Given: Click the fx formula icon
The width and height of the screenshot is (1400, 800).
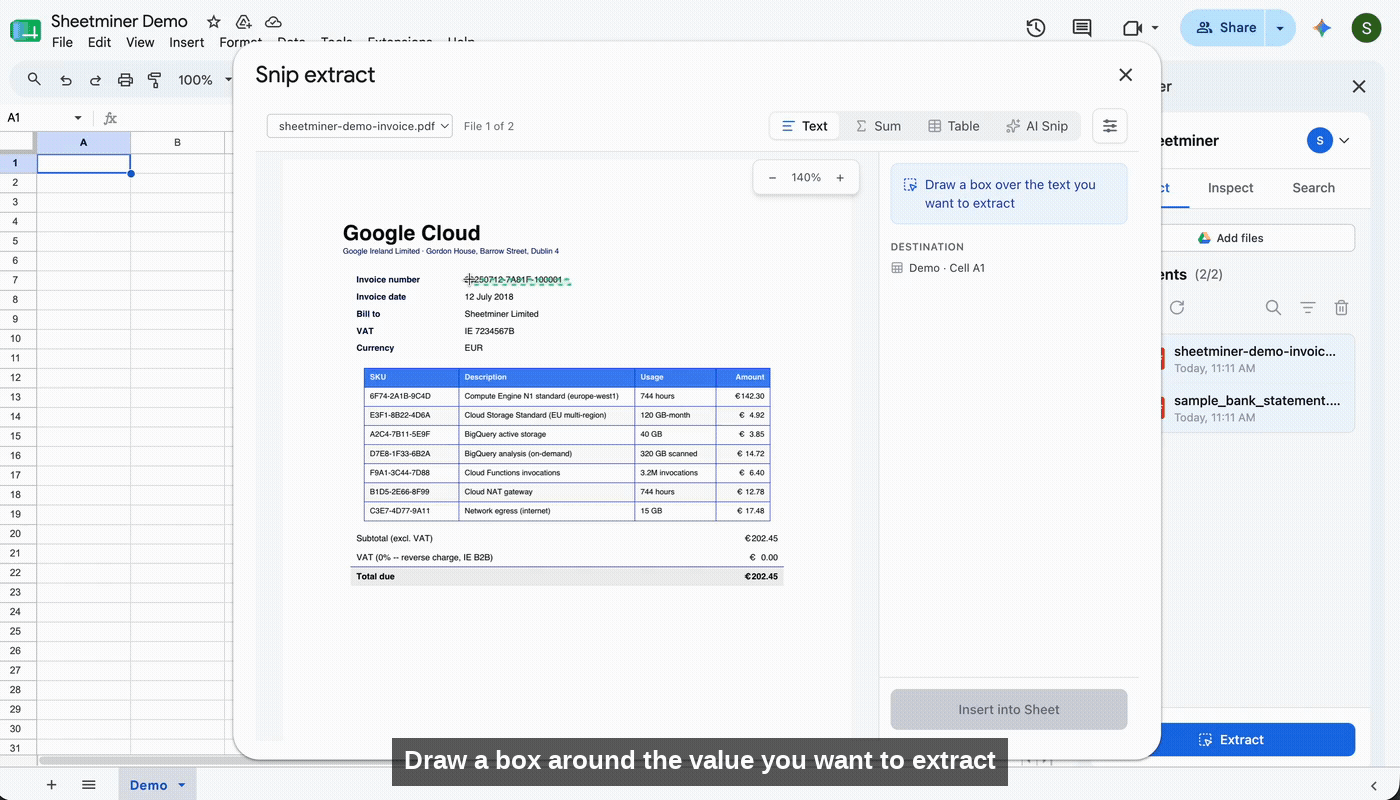Looking at the screenshot, I should click(x=110, y=118).
